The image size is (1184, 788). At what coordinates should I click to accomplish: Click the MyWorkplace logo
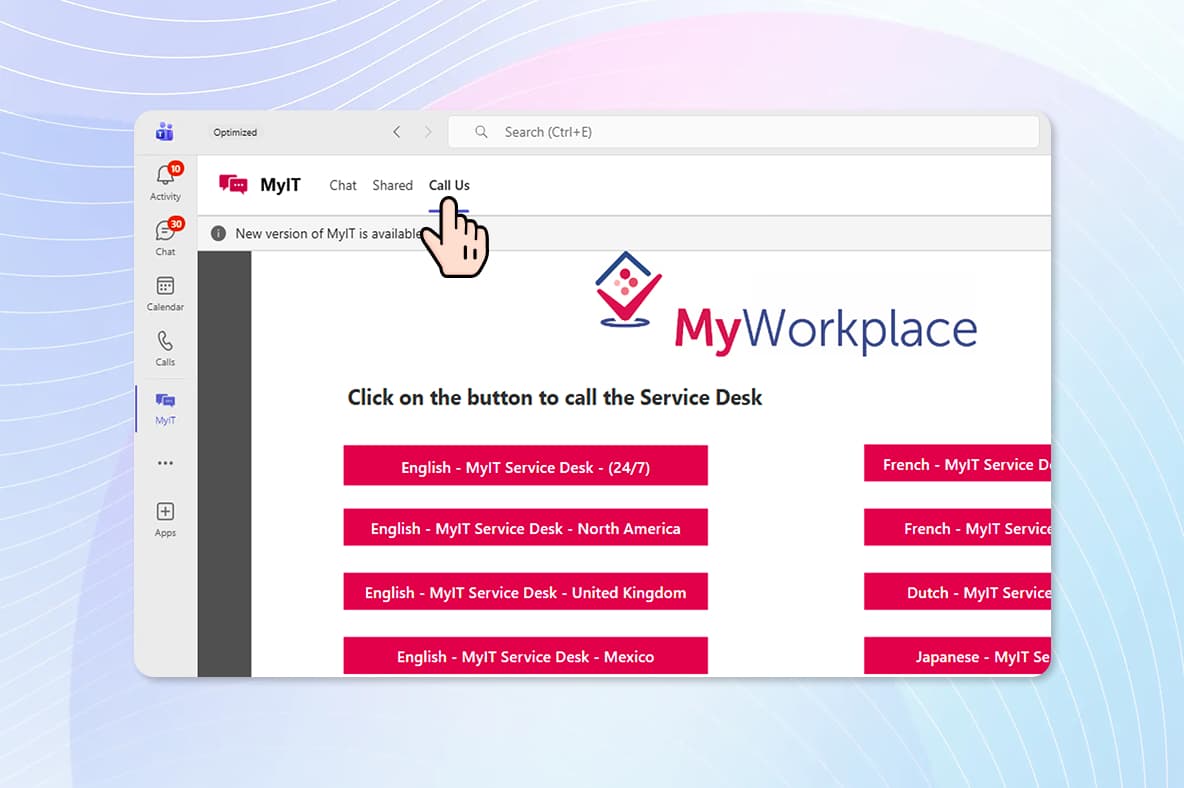point(785,304)
